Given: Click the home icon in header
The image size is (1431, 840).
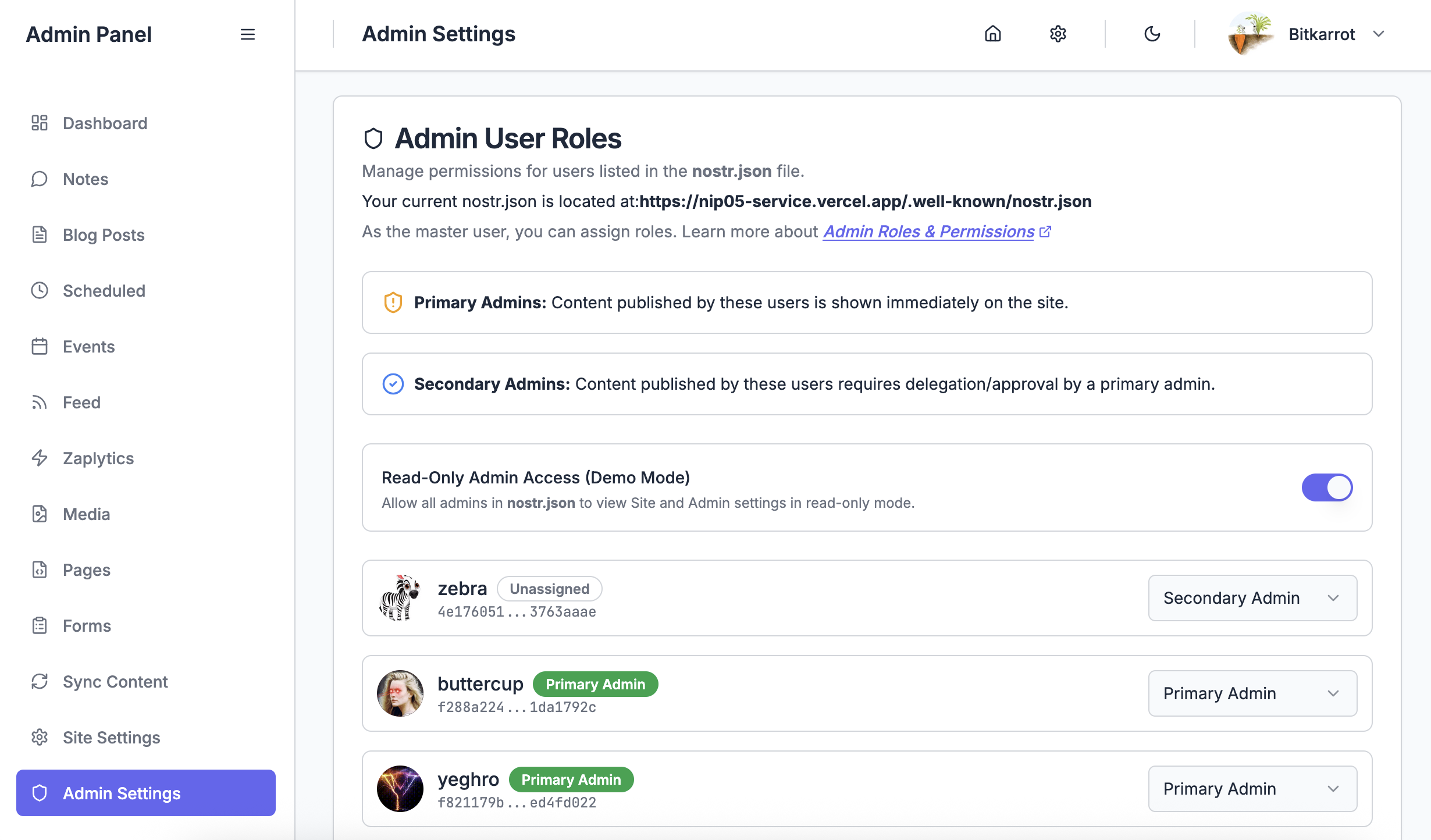Looking at the screenshot, I should 992,34.
